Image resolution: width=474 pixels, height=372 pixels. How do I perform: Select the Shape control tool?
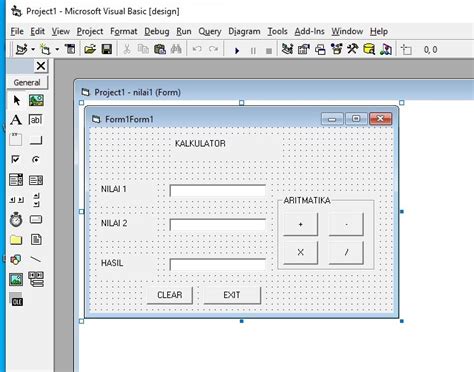16,259
